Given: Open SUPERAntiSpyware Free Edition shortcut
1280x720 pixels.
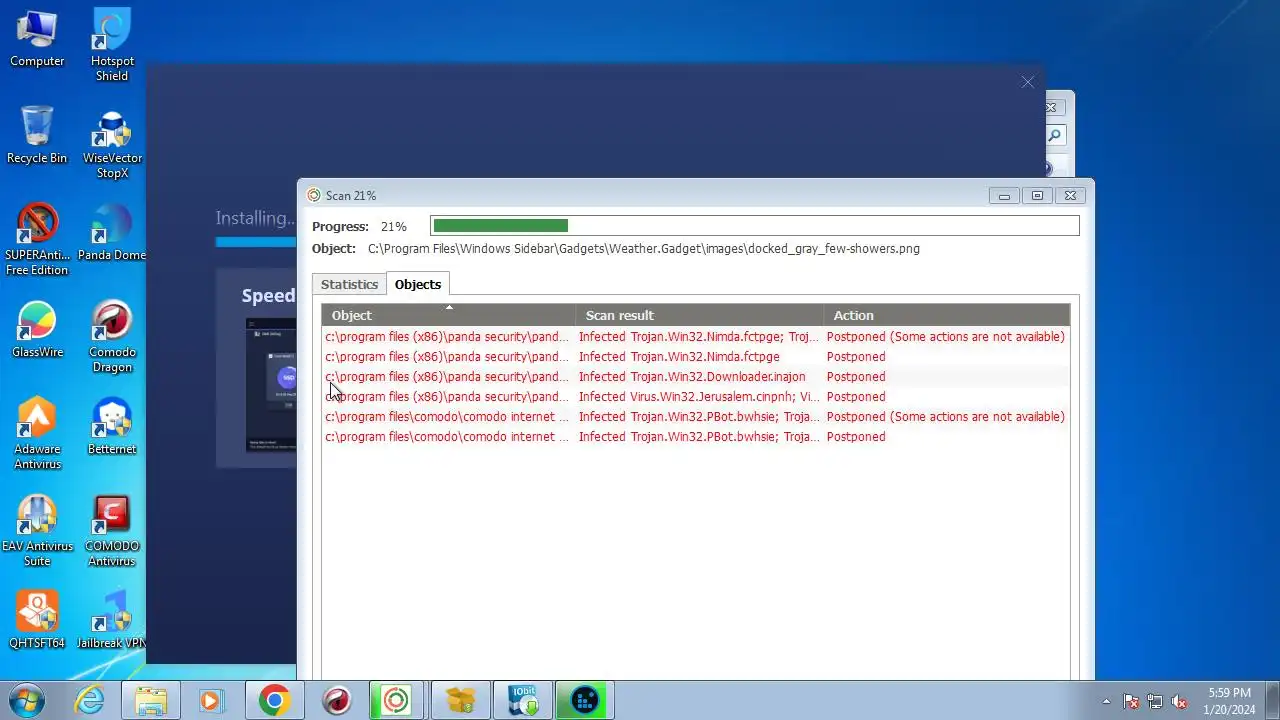Looking at the screenshot, I should (x=37, y=240).
